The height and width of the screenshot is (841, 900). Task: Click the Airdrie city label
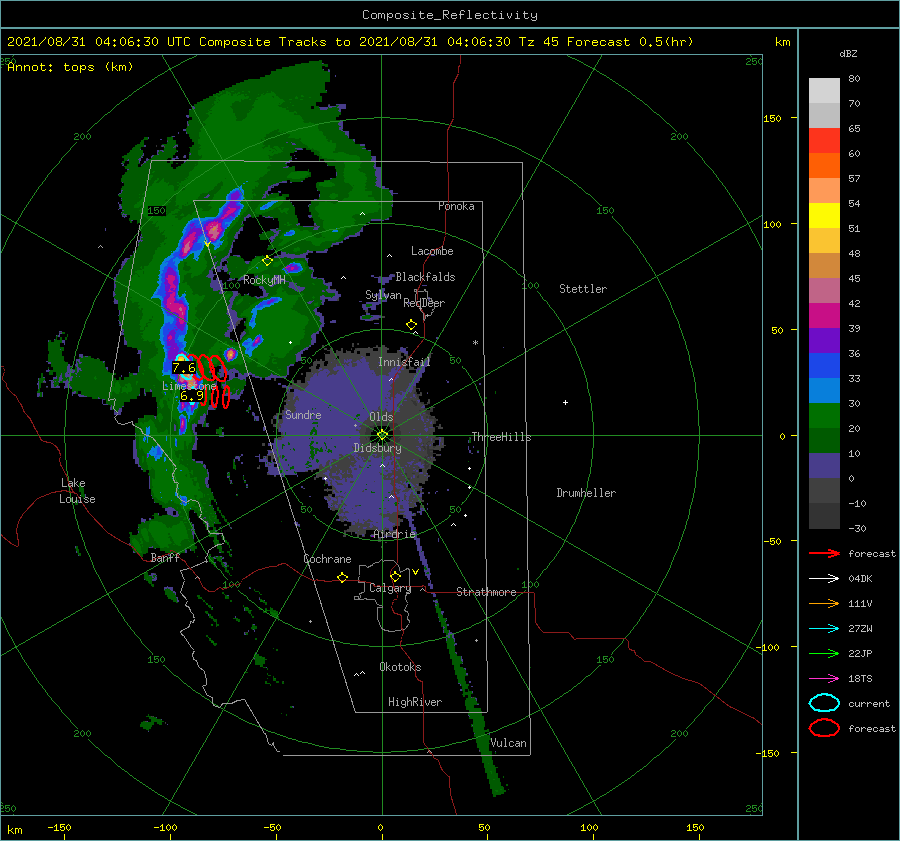(x=394, y=534)
